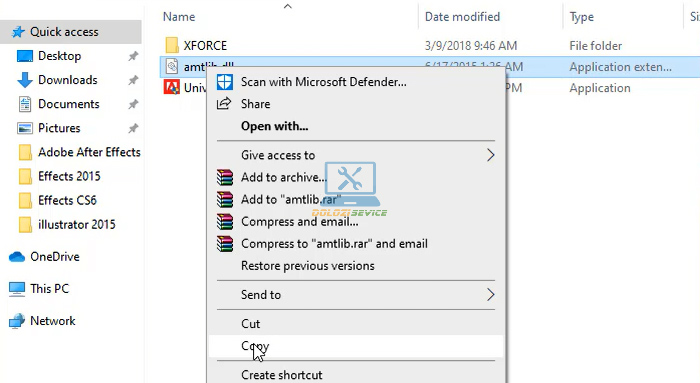Go to Desktop in navigation pane
This screenshot has height=383, width=700.
(59, 56)
